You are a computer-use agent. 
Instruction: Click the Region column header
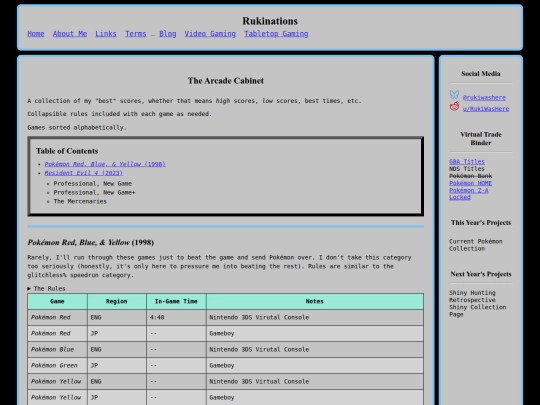click(117, 301)
